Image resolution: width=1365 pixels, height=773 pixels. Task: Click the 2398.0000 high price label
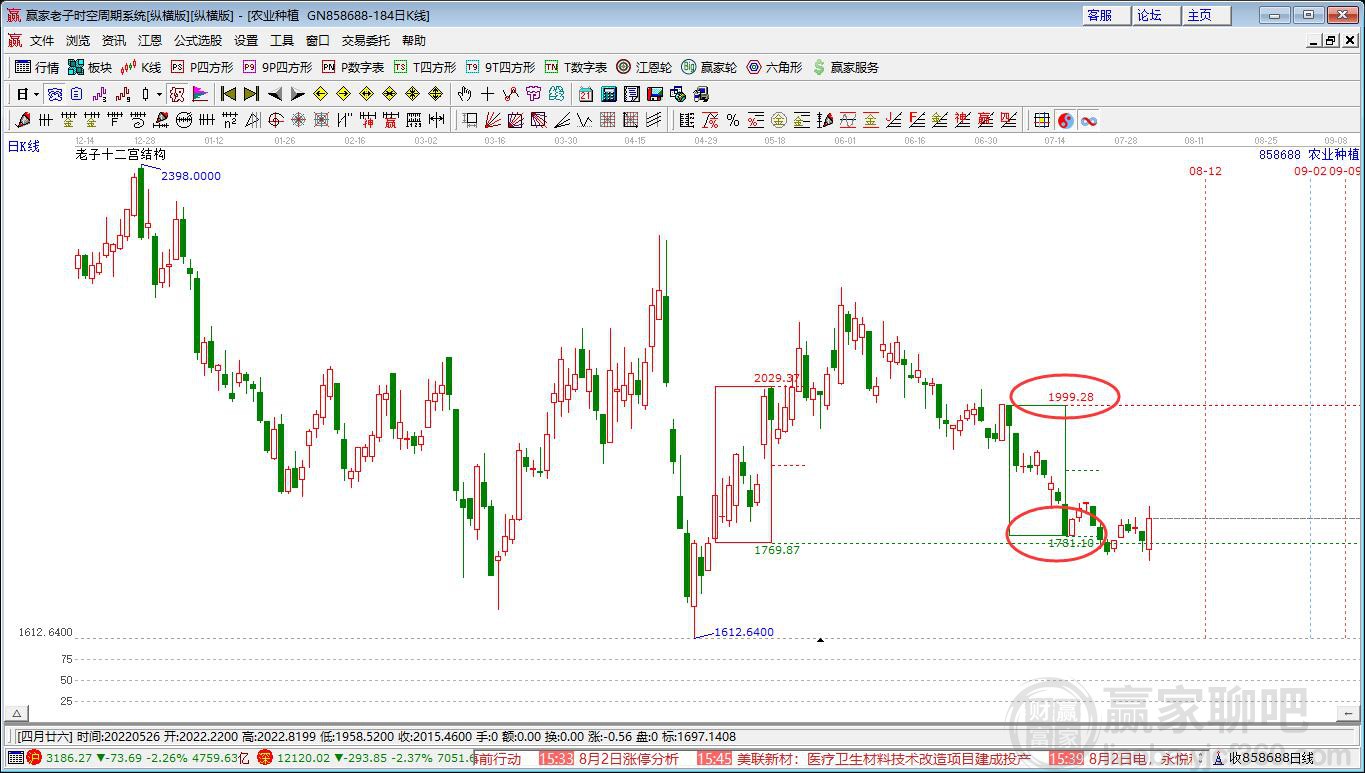(x=191, y=176)
